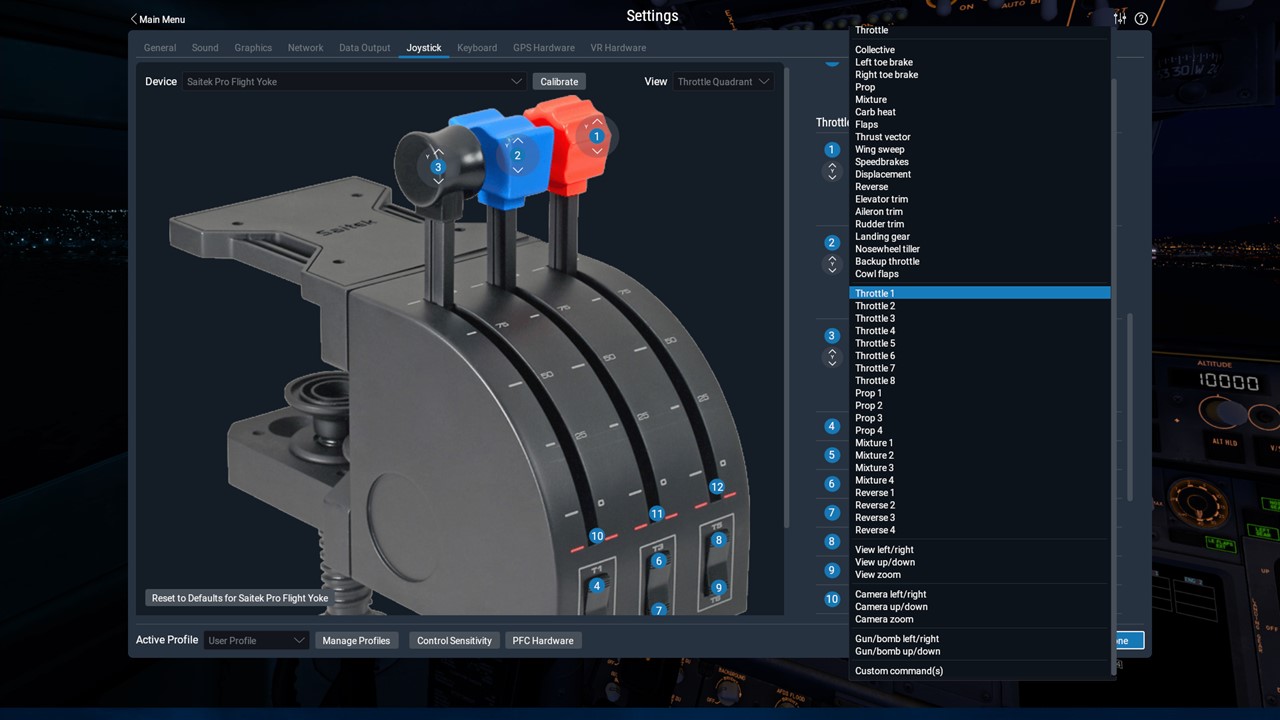1280x720 pixels.
Task: Open the help question mark icon
Action: tap(1141, 18)
